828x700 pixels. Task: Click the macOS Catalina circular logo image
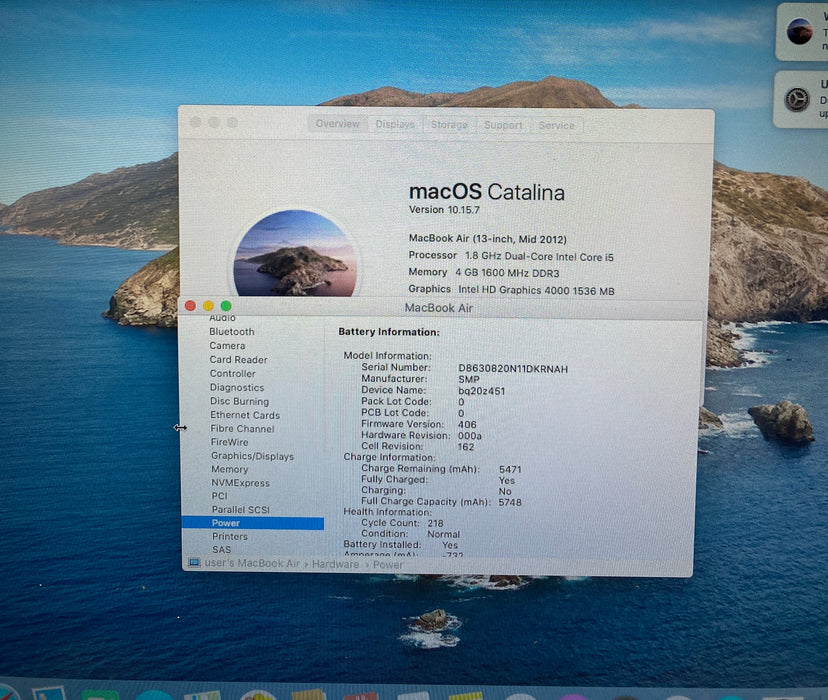click(x=295, y=253)
